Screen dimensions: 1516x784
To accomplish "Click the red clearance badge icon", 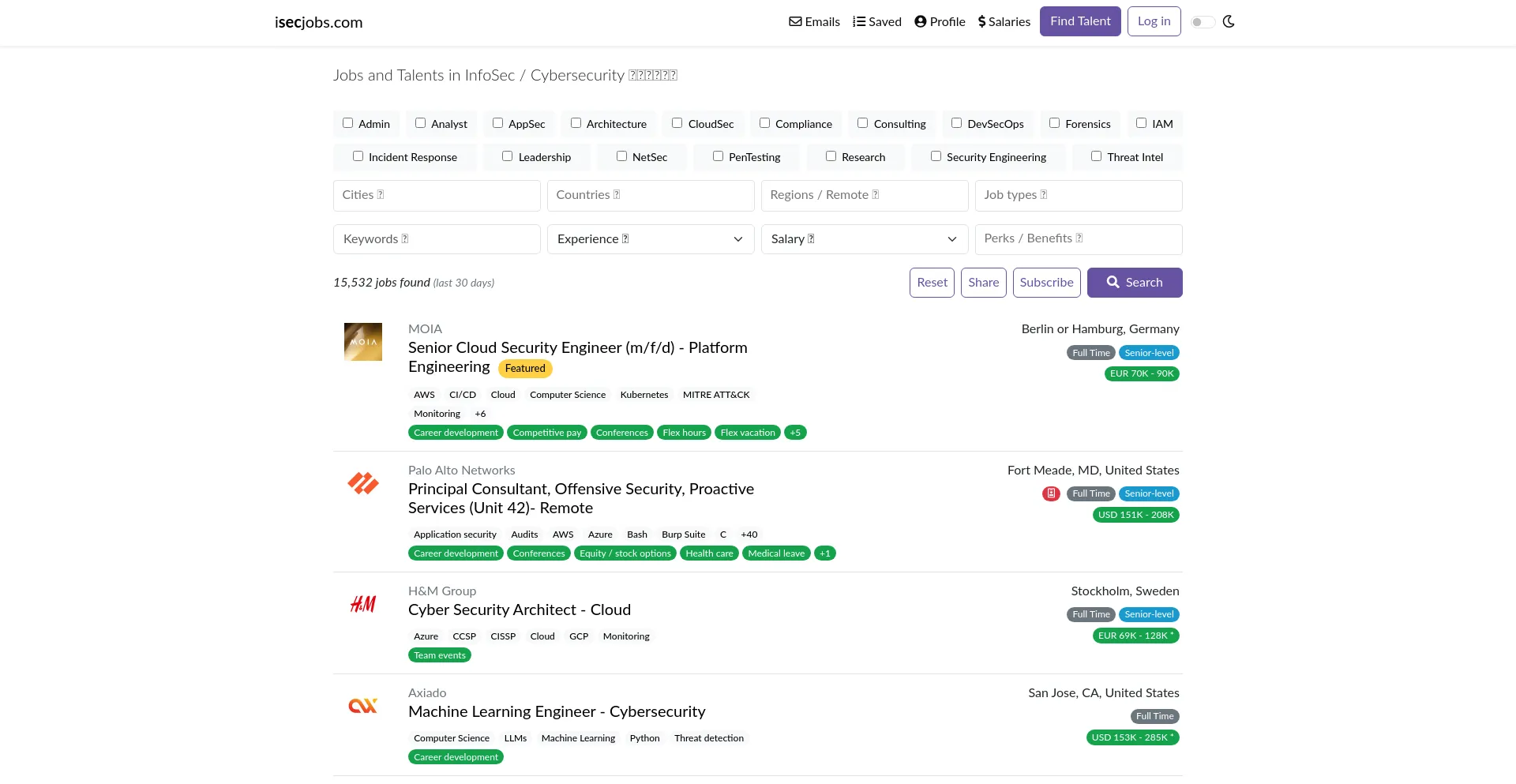I will click(1051, 493).
